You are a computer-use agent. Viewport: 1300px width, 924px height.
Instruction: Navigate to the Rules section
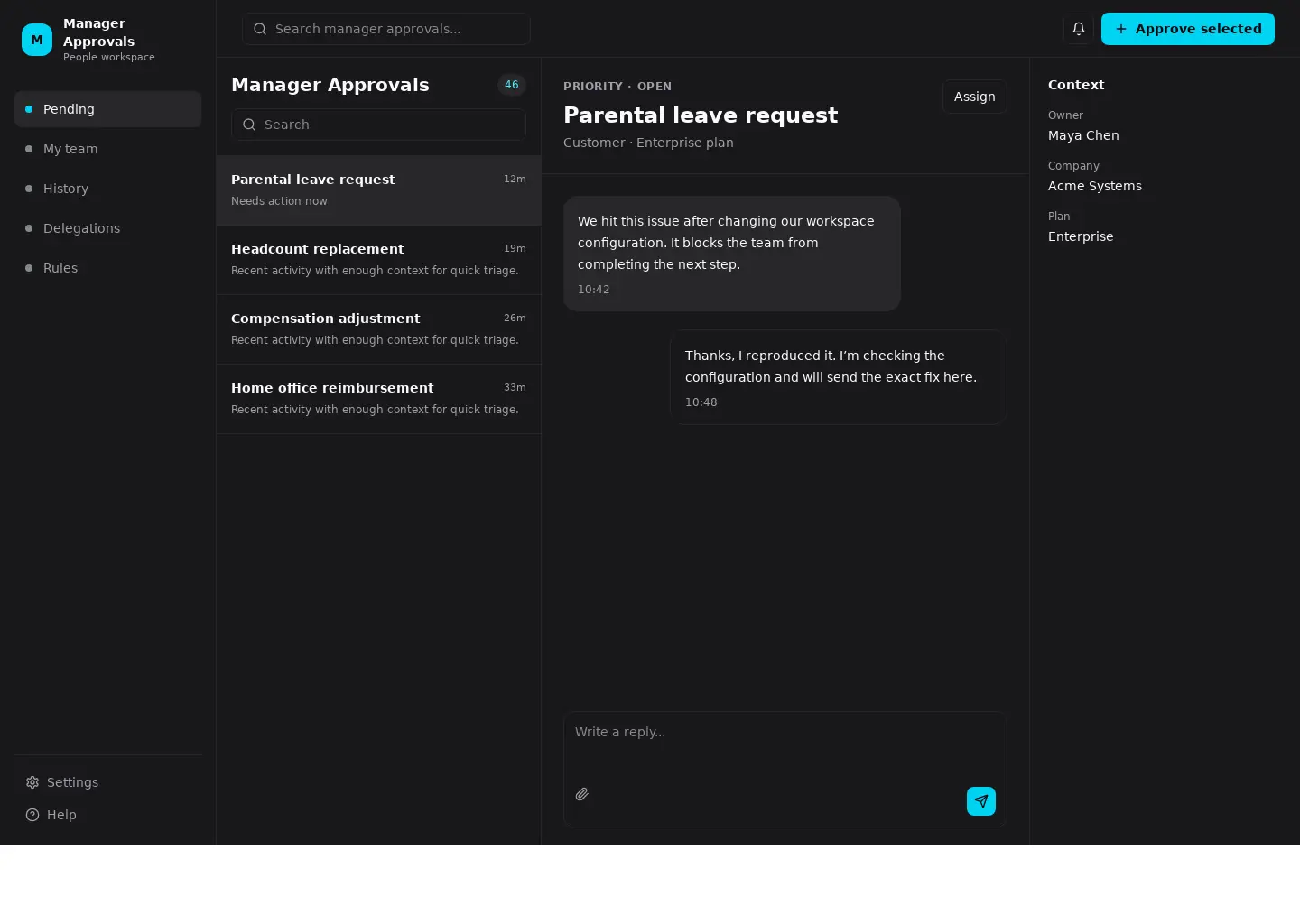108,268
